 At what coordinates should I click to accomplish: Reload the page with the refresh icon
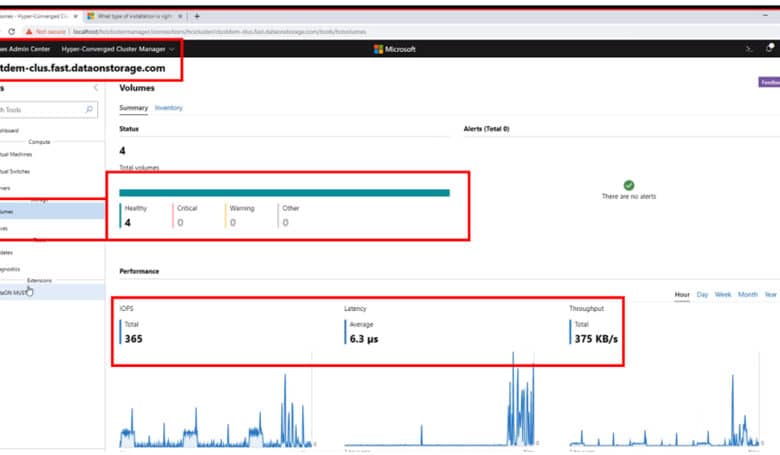[11, 31]
